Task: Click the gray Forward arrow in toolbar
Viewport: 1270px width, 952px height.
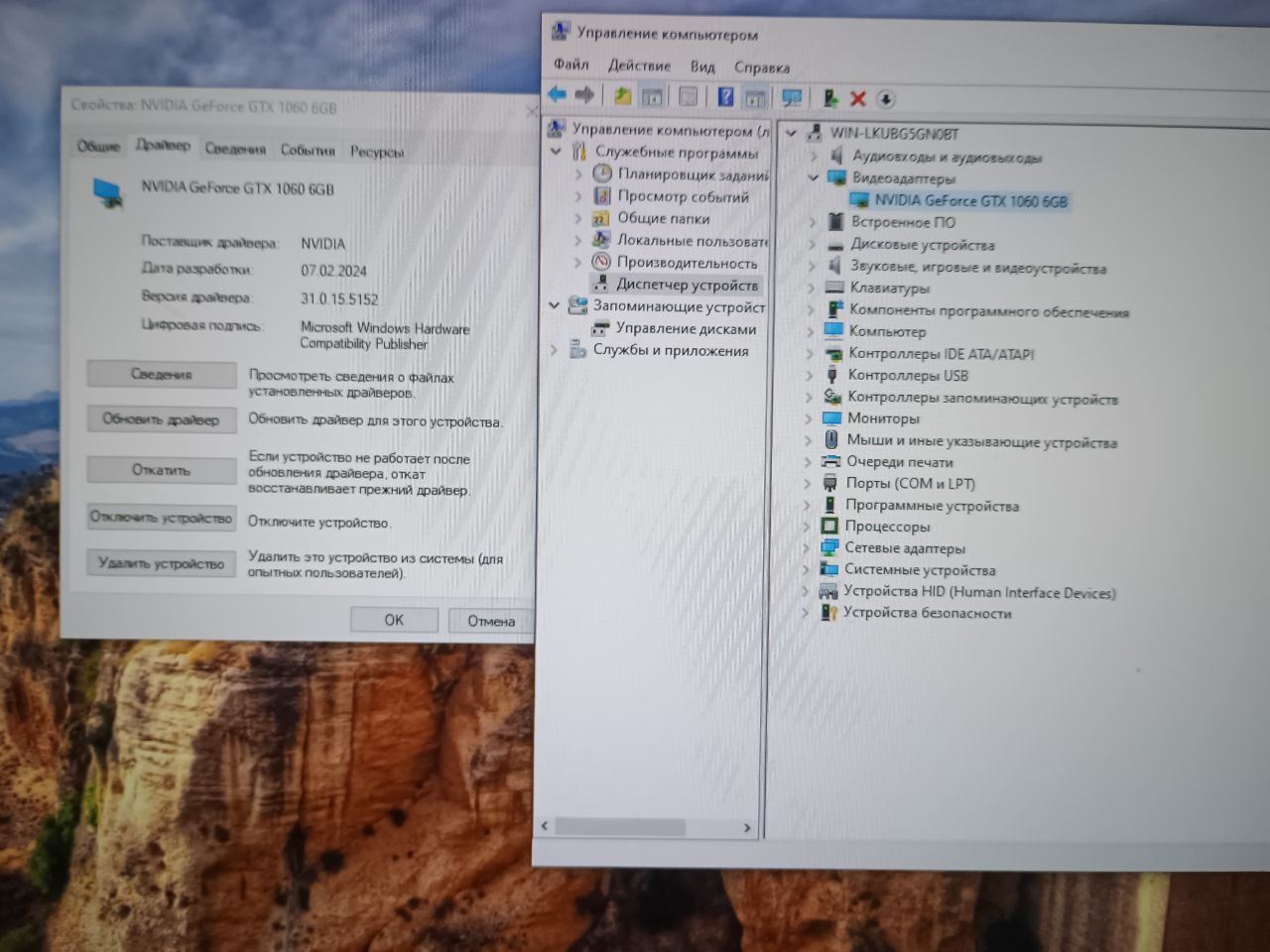Action: click(x=584, y=95)
